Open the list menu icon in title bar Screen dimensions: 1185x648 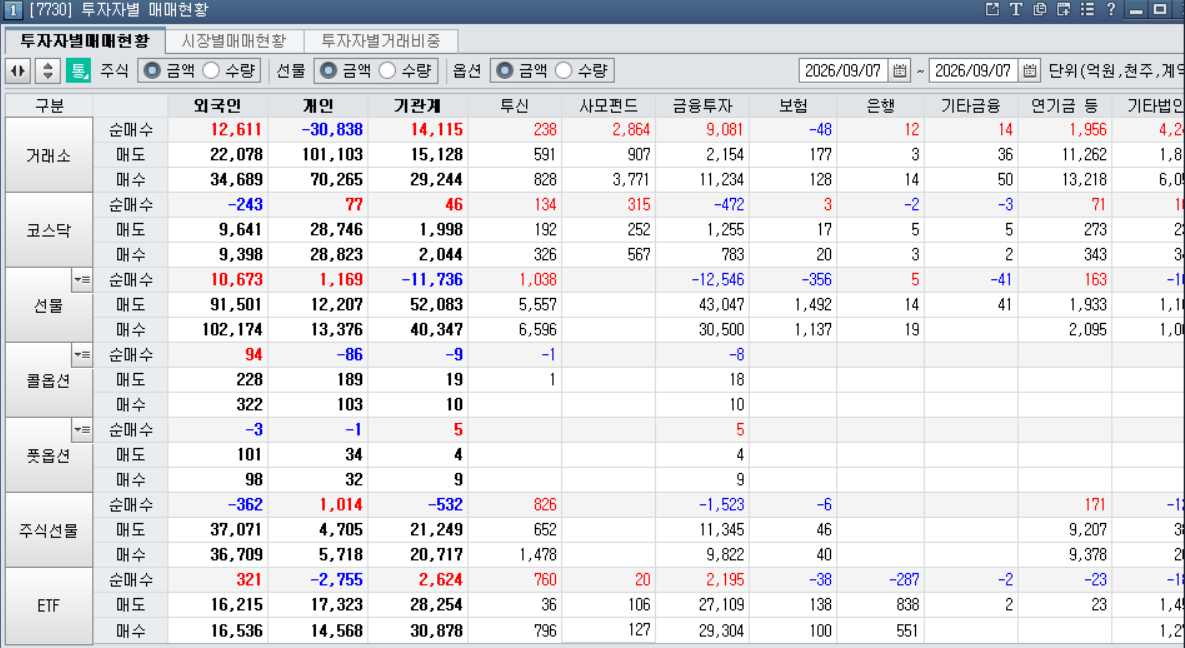tap(1088, 10)
